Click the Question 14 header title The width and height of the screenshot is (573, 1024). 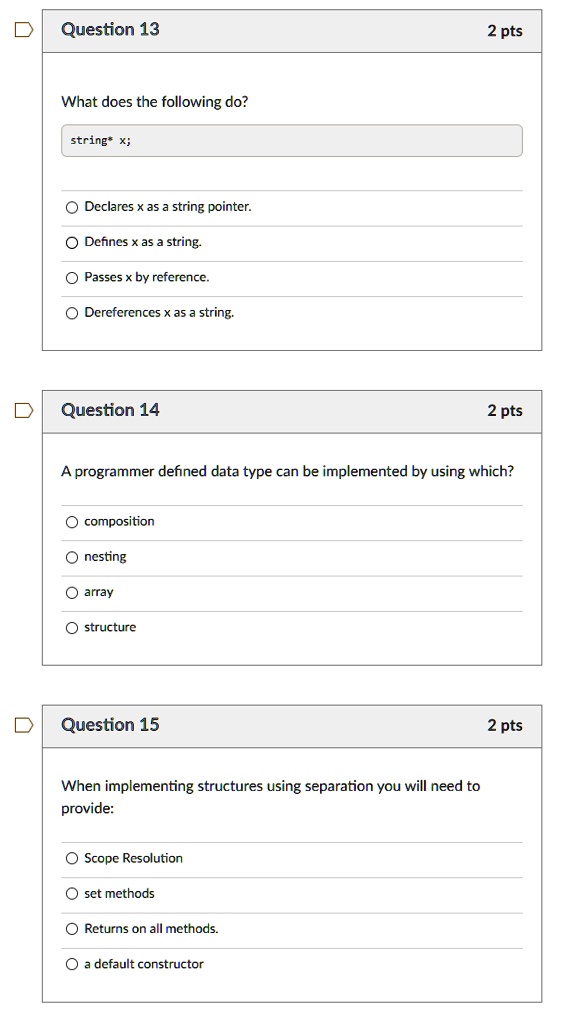110,410
